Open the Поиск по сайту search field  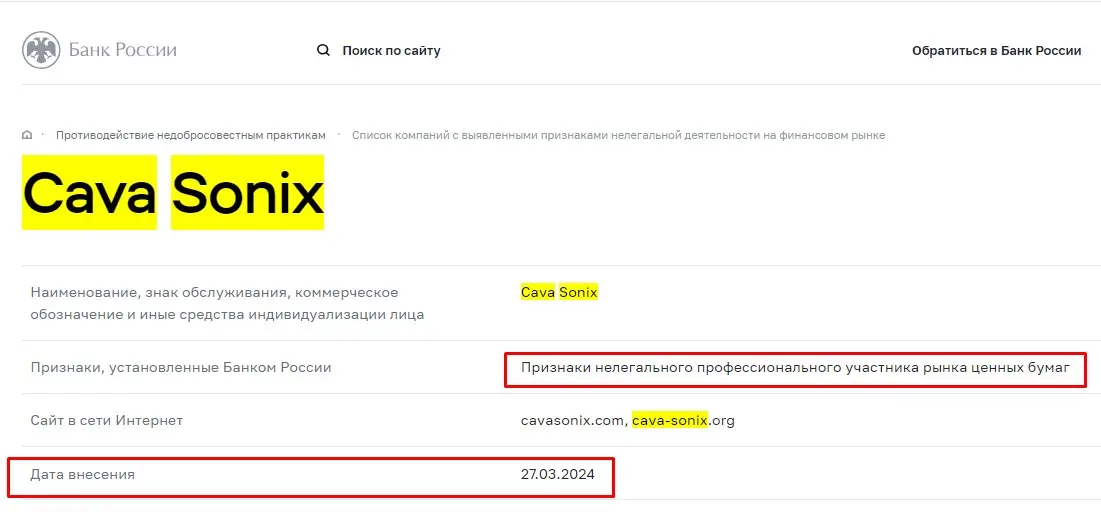[391, 50]
